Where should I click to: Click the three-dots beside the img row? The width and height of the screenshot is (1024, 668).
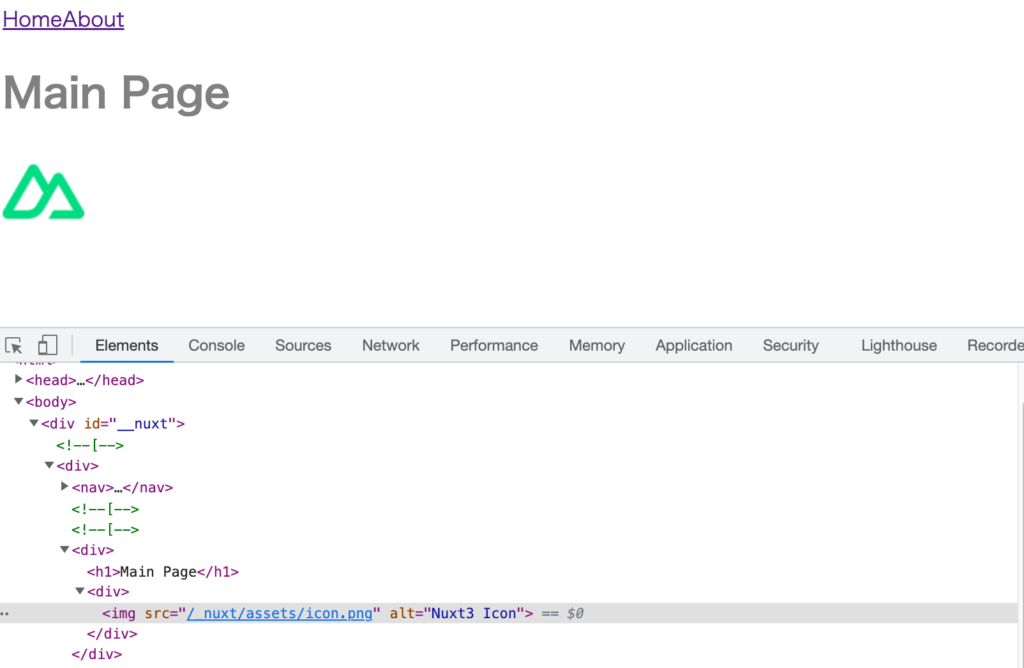click(x=5, y=613)
